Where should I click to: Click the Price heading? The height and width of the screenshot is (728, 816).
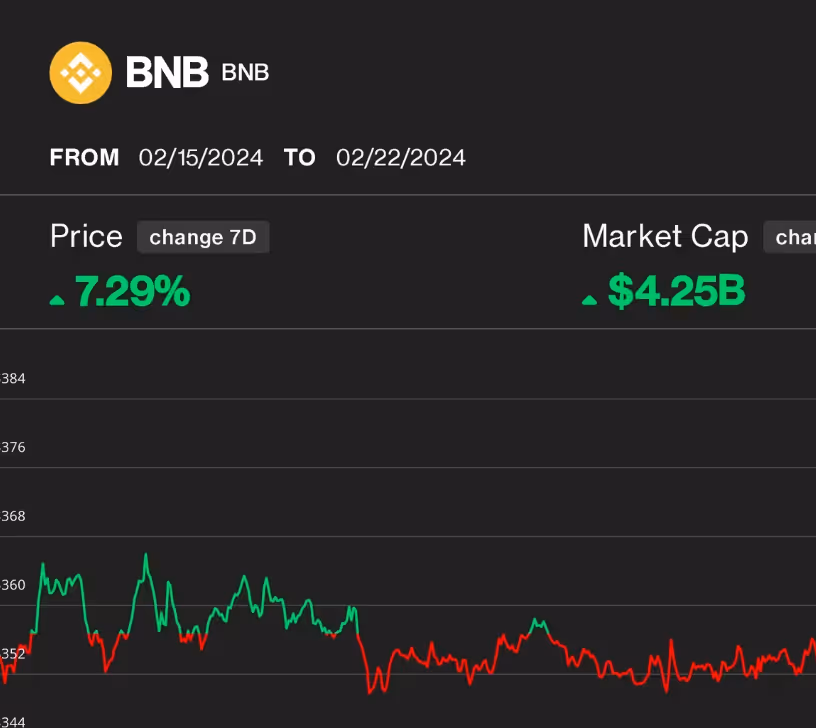click(86, 237)
